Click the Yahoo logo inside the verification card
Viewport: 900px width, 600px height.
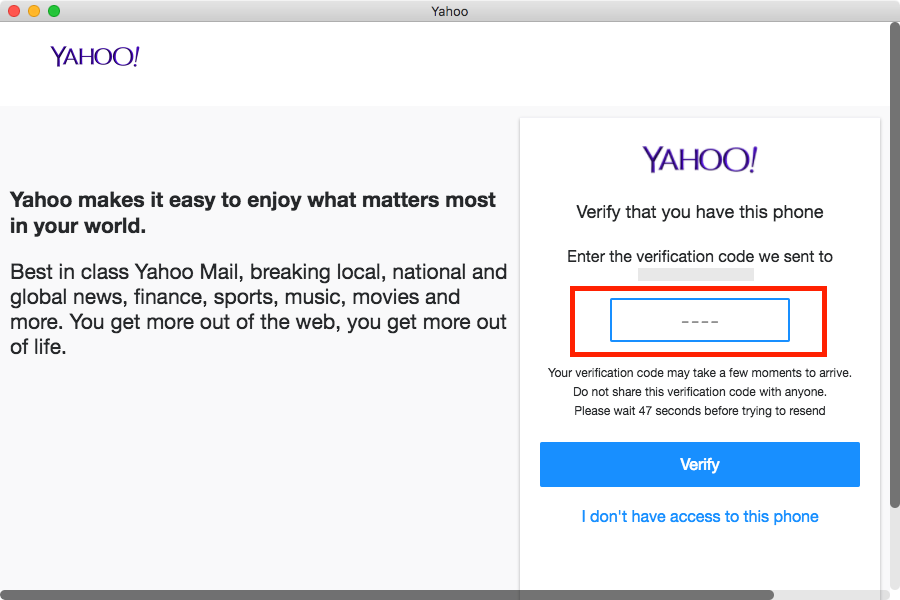[x=700, y=159]
